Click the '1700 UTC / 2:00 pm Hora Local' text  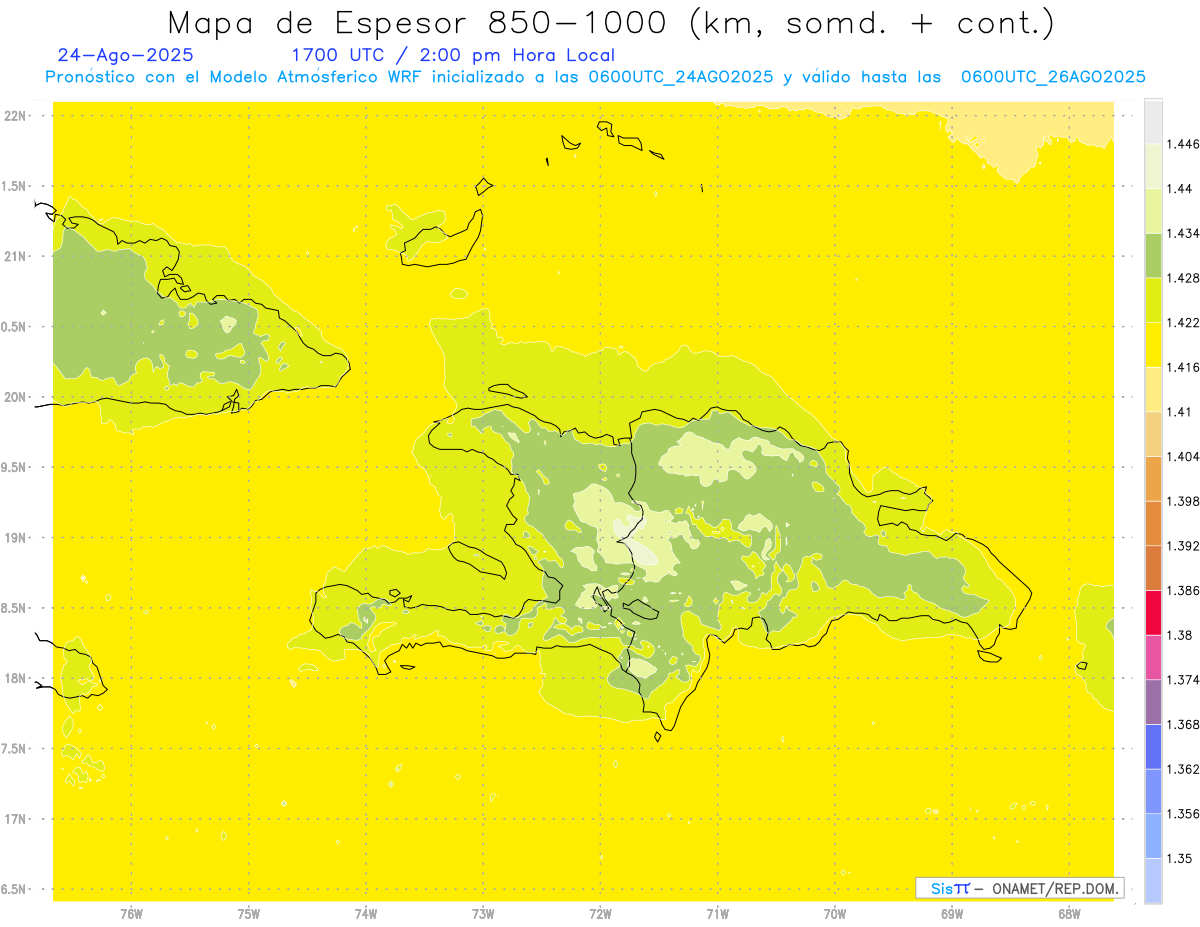click(453, 55)
